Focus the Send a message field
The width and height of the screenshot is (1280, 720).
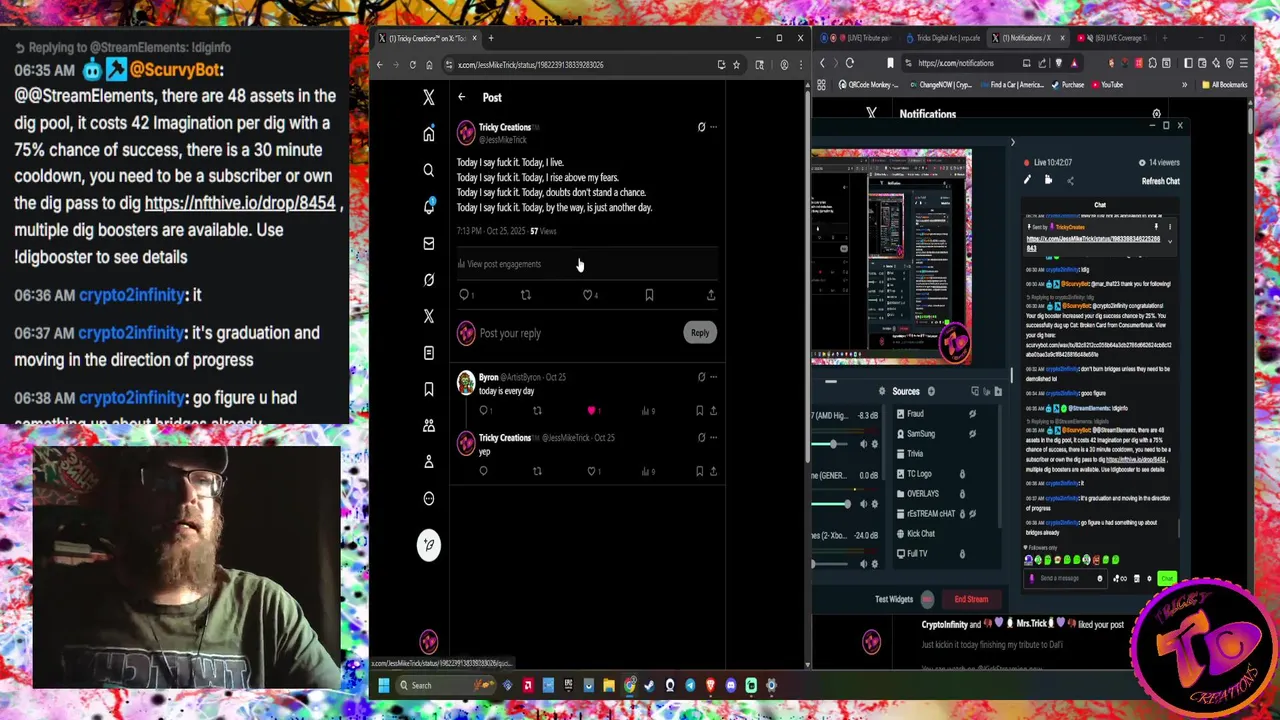[1066, 578]
